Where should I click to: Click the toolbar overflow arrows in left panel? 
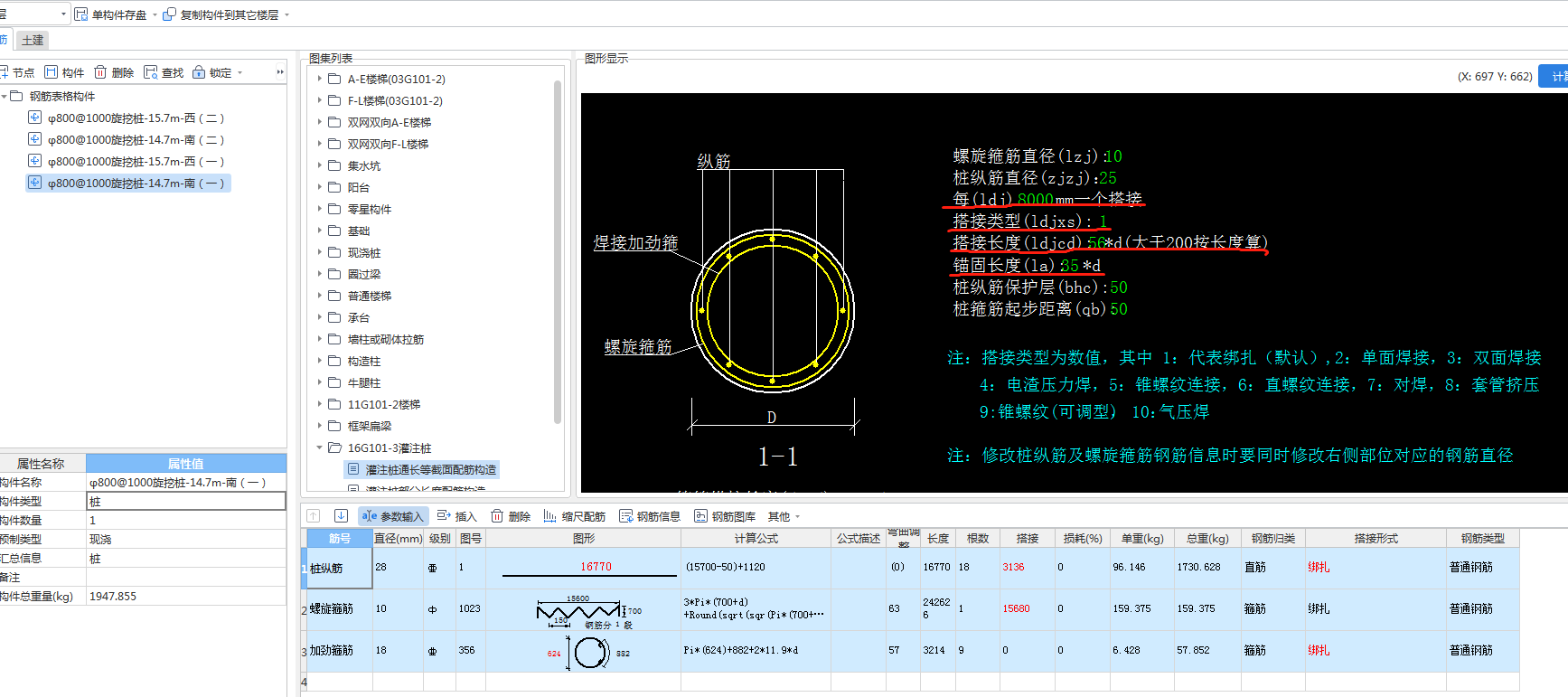click(280, 72)
